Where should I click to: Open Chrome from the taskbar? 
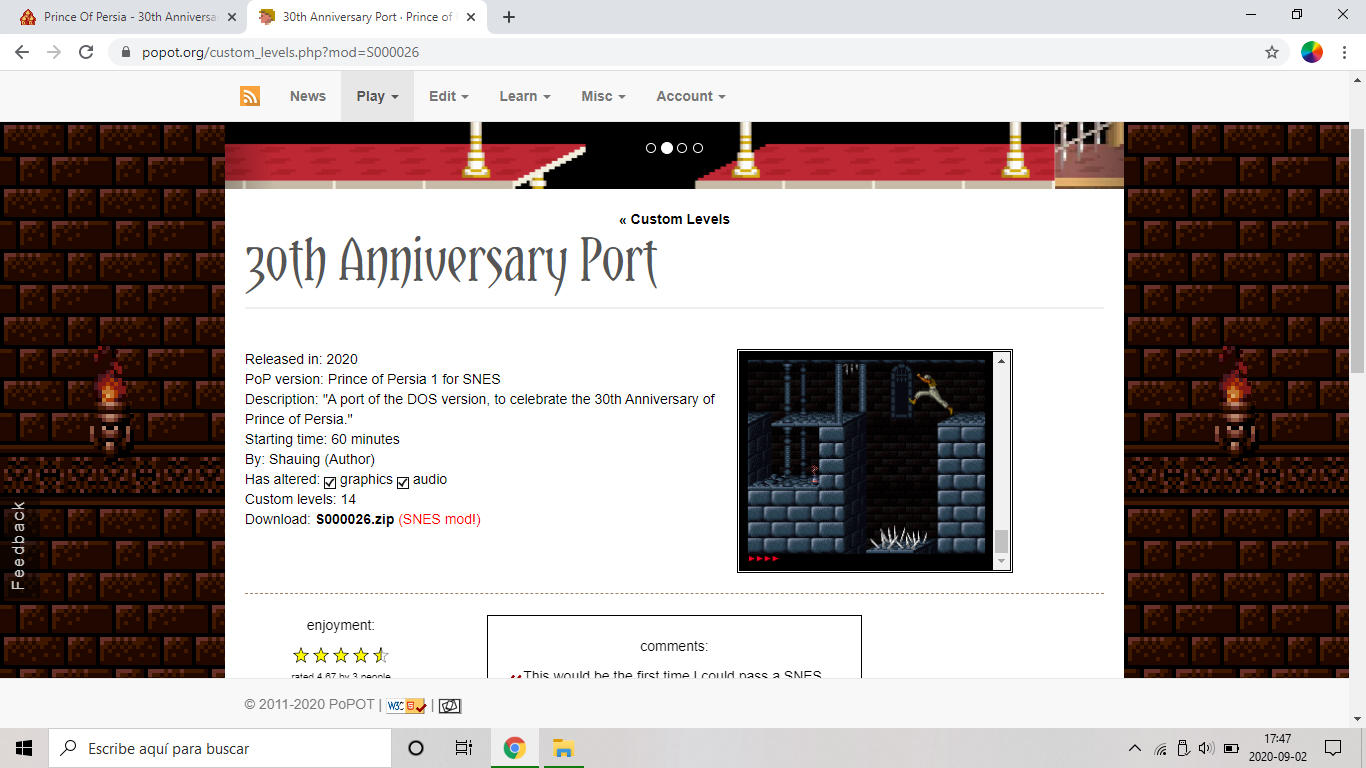(x=515, y=748)
